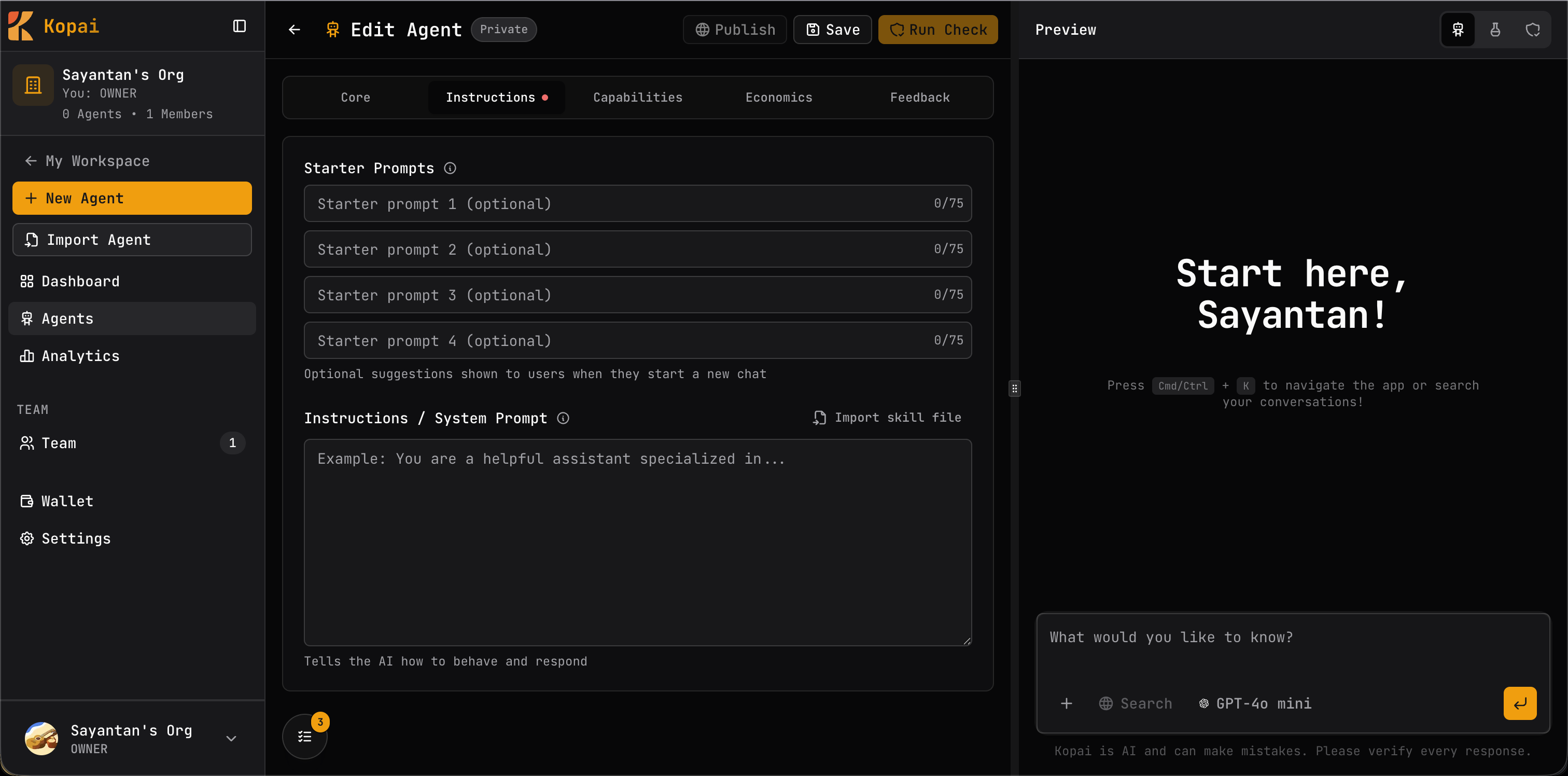Click the info icon beside Starter Prompts

click(x=450, y=168)
